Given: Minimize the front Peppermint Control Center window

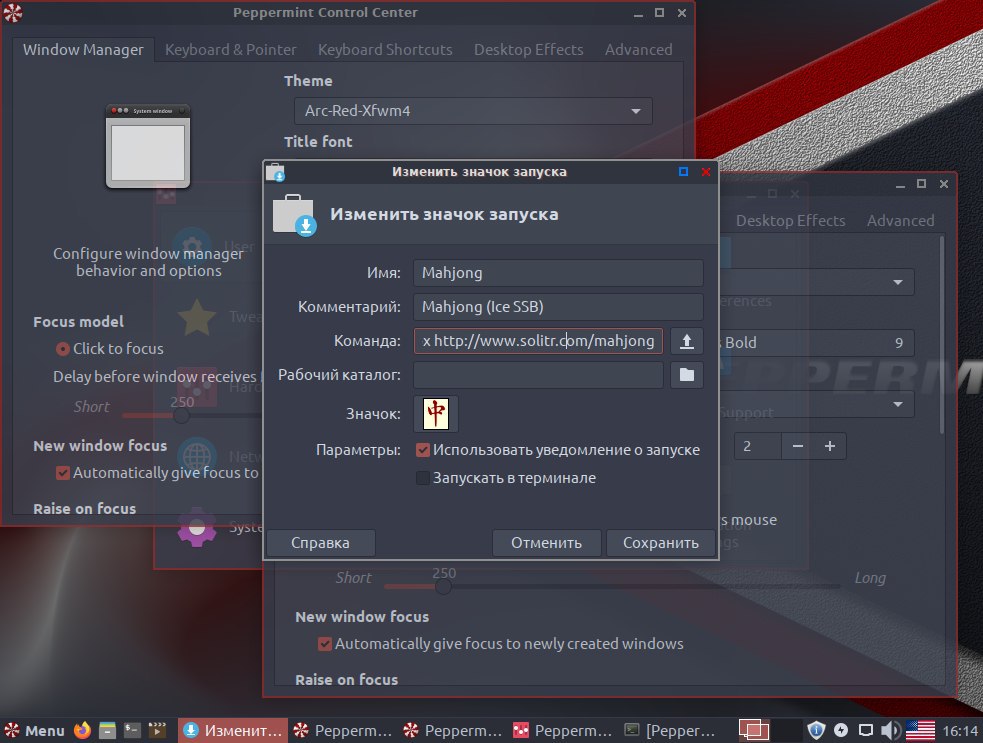Looking at the screenshot, I should tap(638, 13).
